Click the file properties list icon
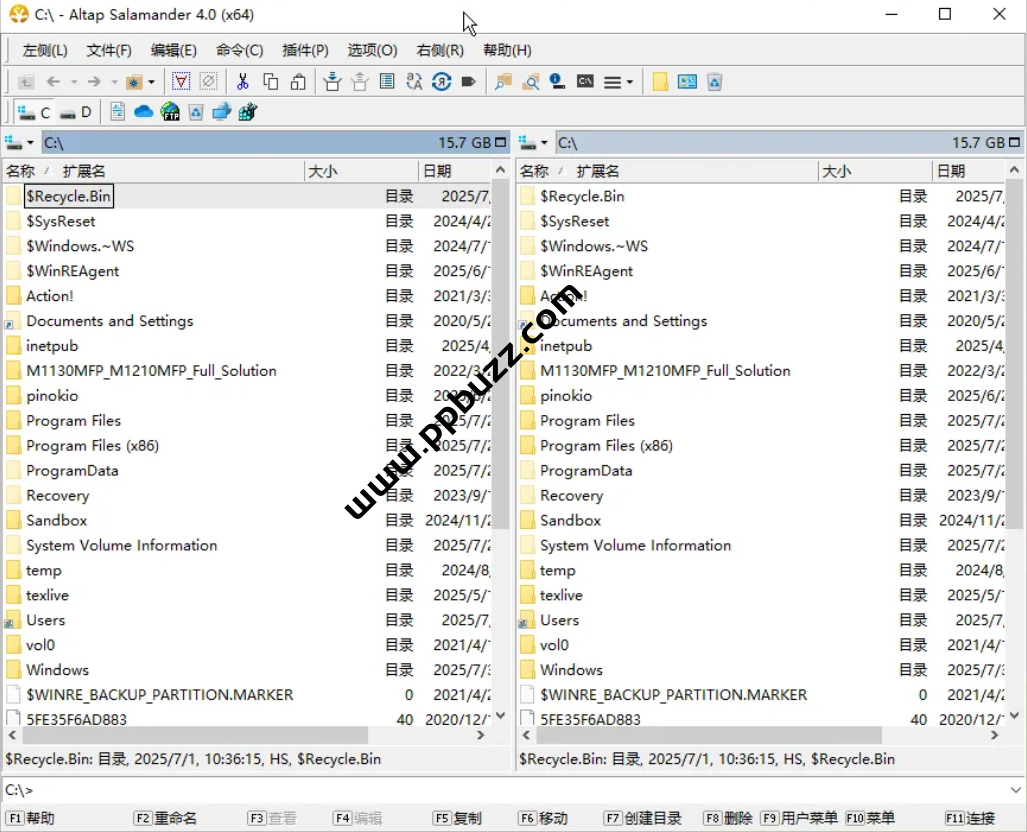The width and height of the screenshot is (1027, 832). [387, 82]
